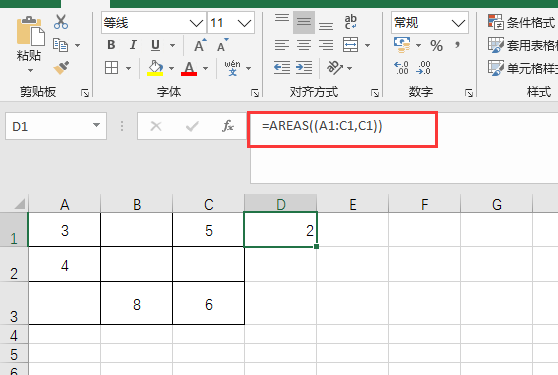The width and height of the screenshot is (558, 375).
Task: Open the 条件格式 conditional formatting menu
Action: [522, 22]
